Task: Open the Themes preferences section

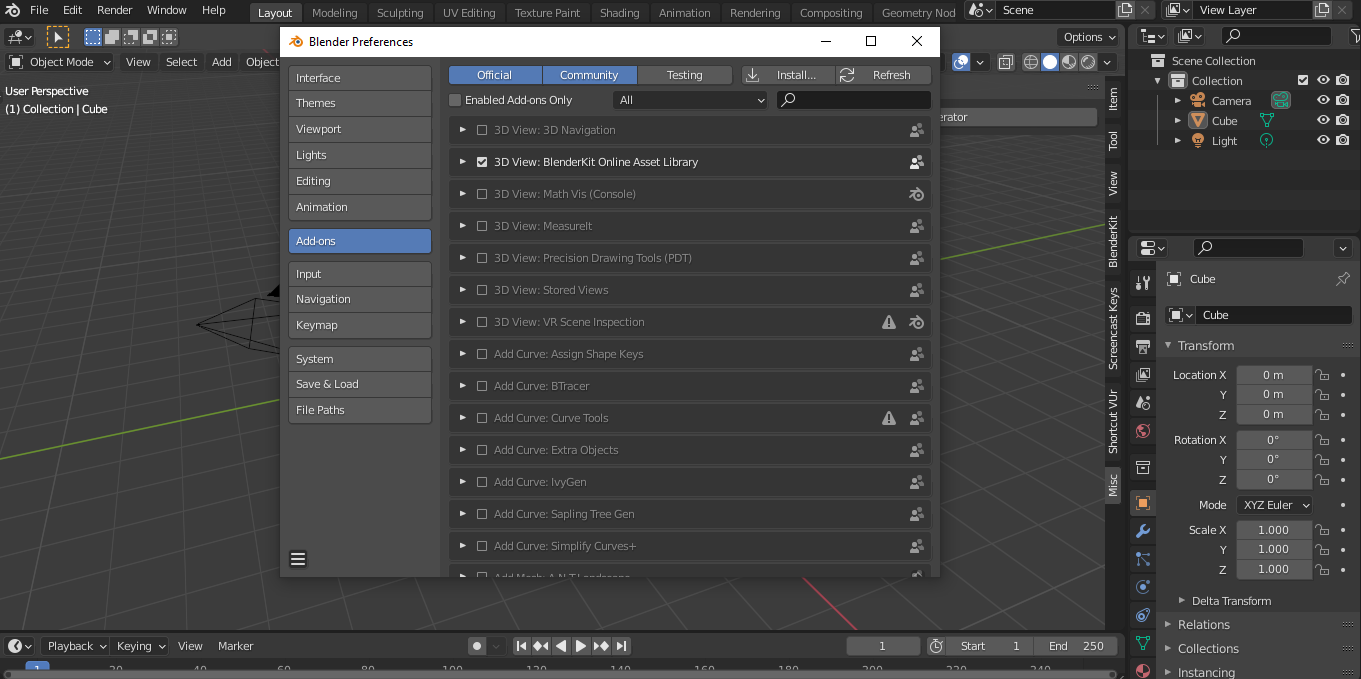Action: click(360, 103)
